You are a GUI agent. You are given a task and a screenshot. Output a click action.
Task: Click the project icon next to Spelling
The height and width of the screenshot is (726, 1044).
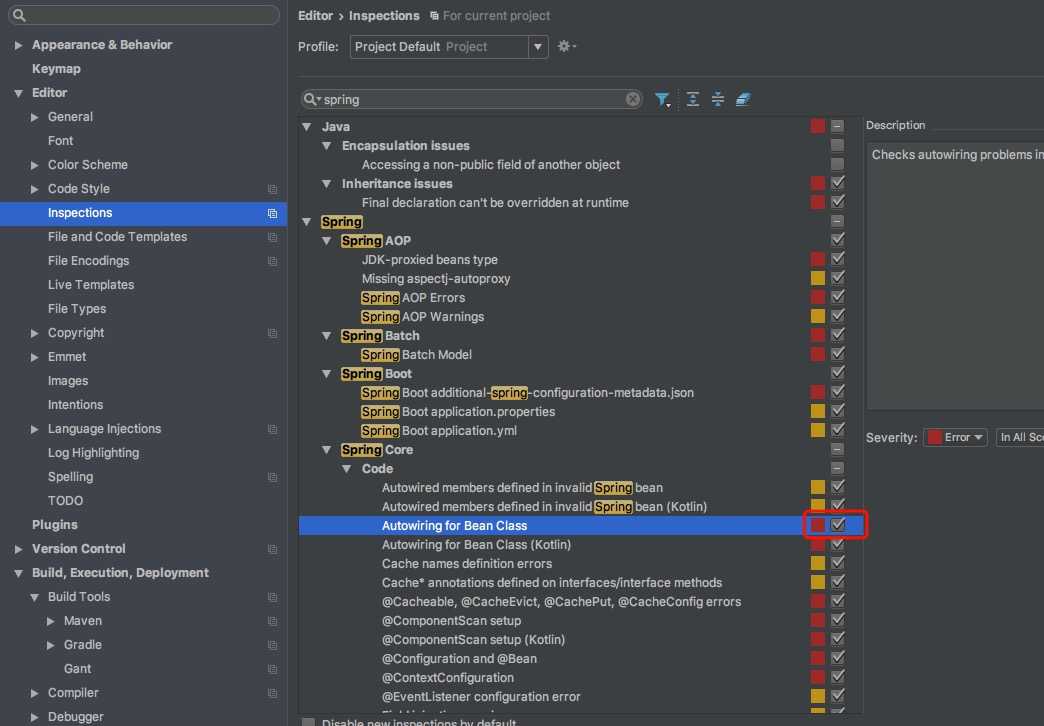(272, 477)
